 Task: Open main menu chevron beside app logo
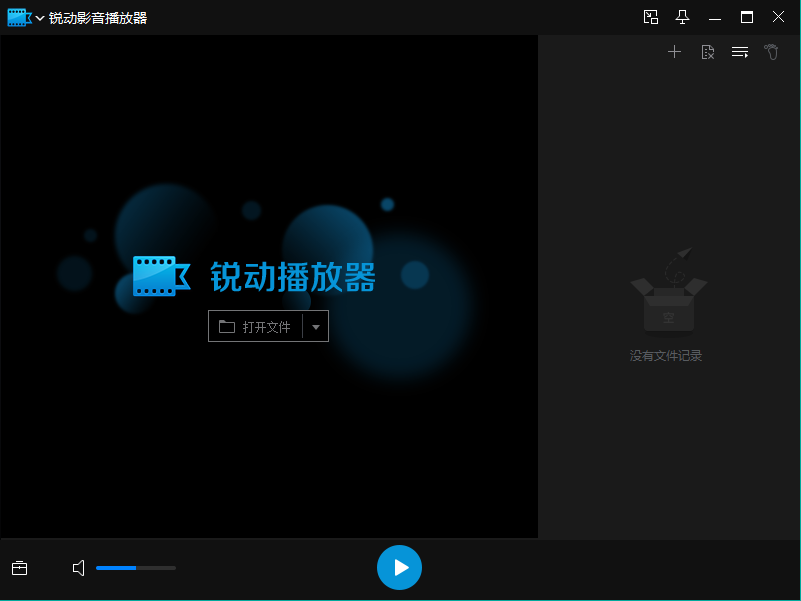tap(40, 18)
